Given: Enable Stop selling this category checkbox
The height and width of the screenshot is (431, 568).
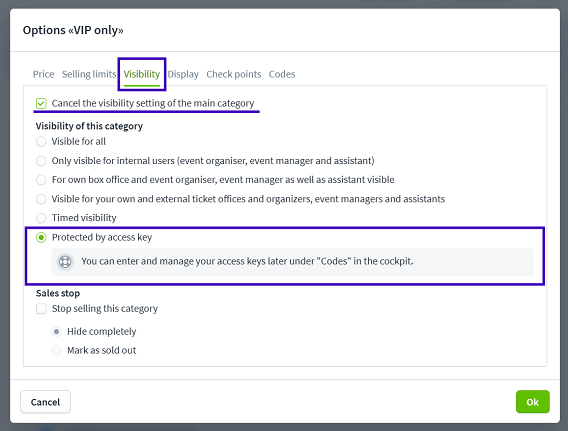Looking at the screenshot, I should [41, 309].
